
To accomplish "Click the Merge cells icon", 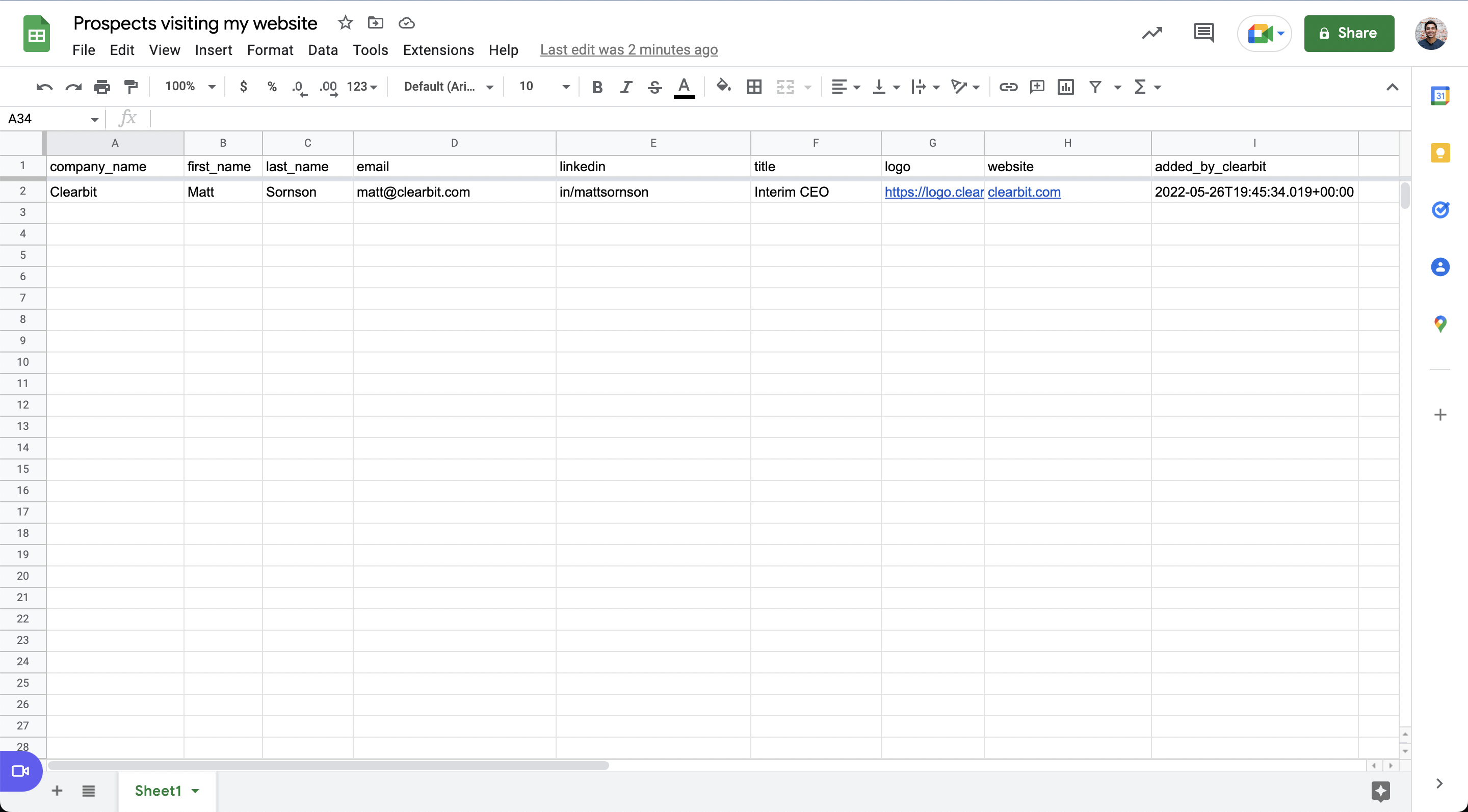I will (785, 87).
